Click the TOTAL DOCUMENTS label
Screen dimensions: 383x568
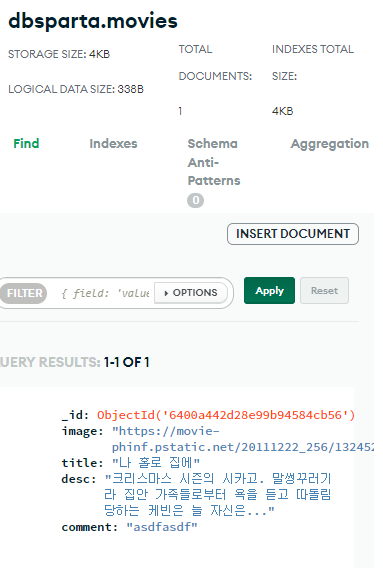click(x=215, y=63)
